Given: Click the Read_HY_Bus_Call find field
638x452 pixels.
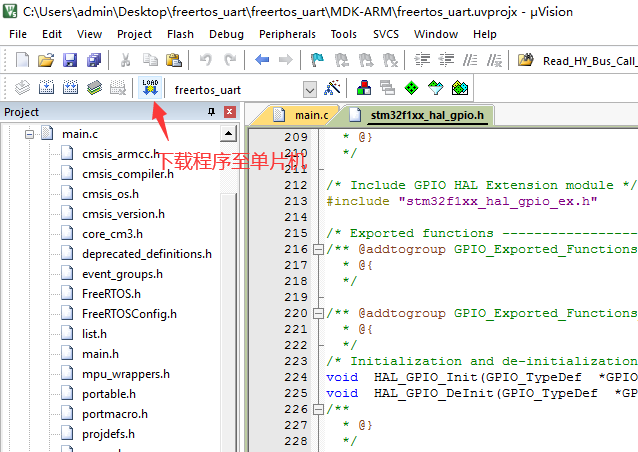Looking at the screenshot, I should click(x=589, y=61).
